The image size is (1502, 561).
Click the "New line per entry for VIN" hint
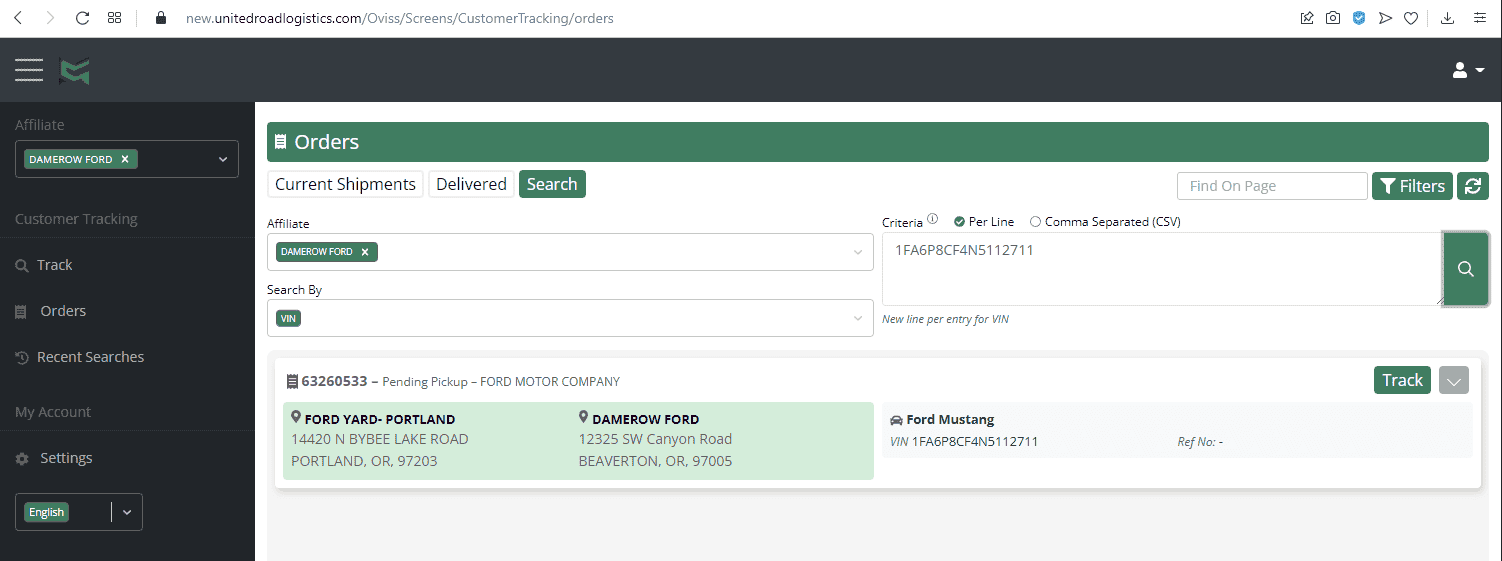point(945,319)
